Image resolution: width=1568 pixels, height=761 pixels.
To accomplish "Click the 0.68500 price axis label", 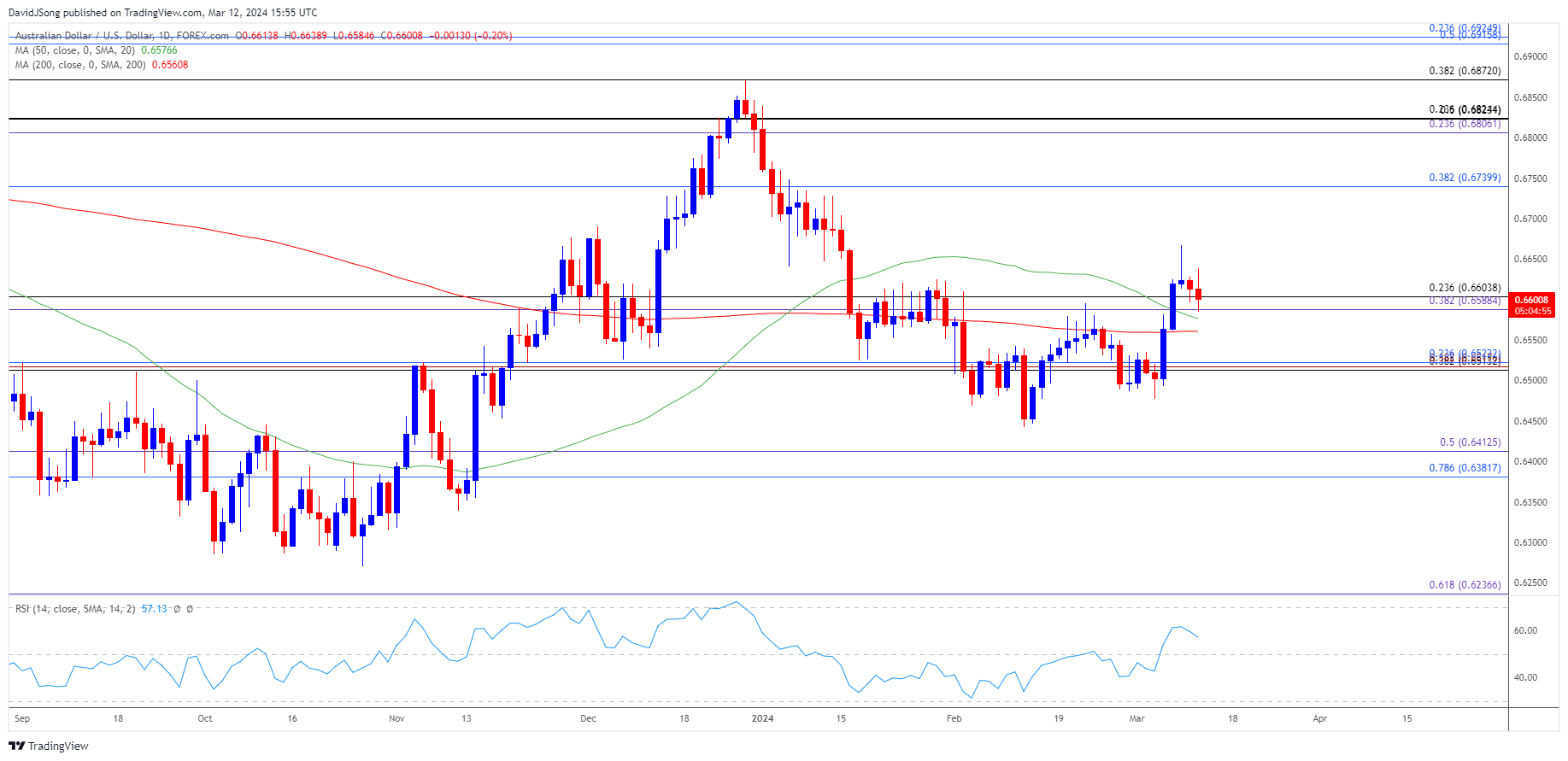I will point(1530,97).
